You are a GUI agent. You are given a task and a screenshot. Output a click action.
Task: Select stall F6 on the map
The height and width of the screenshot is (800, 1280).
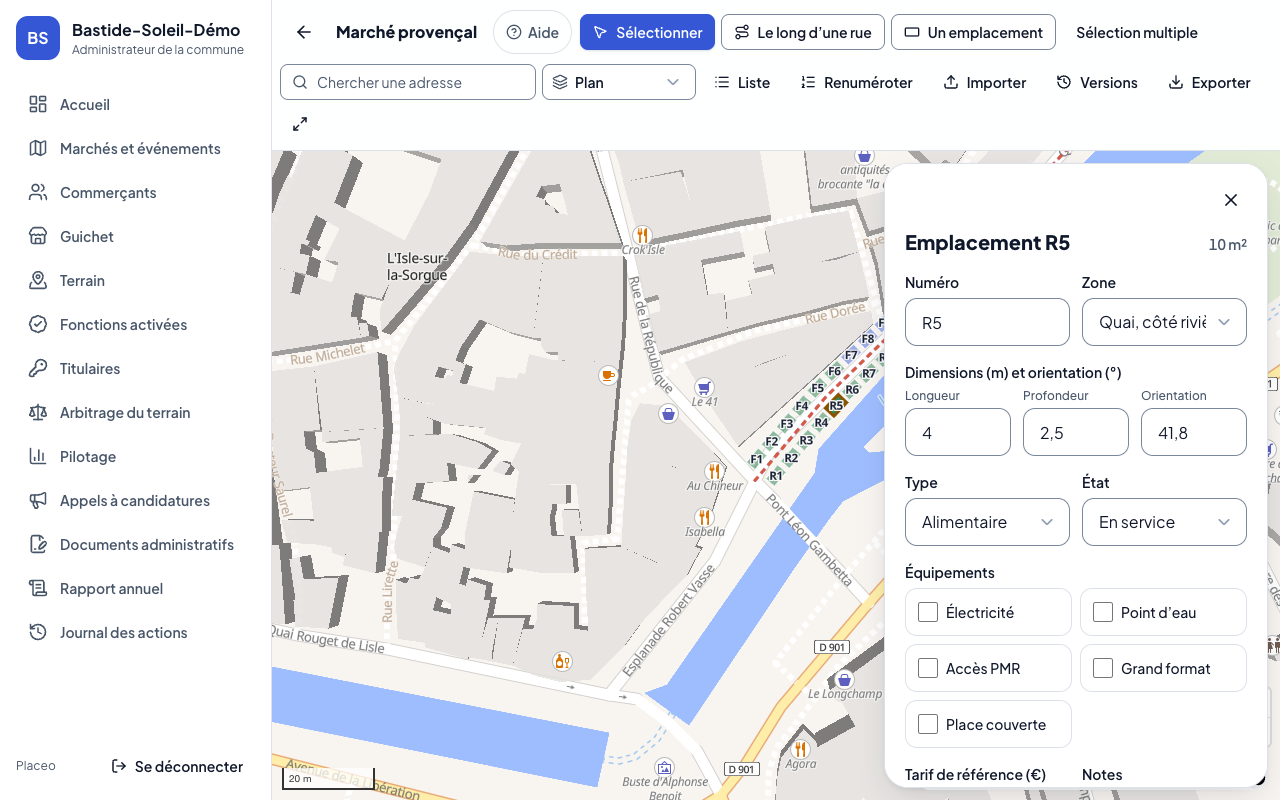click(x=834, y=372)
